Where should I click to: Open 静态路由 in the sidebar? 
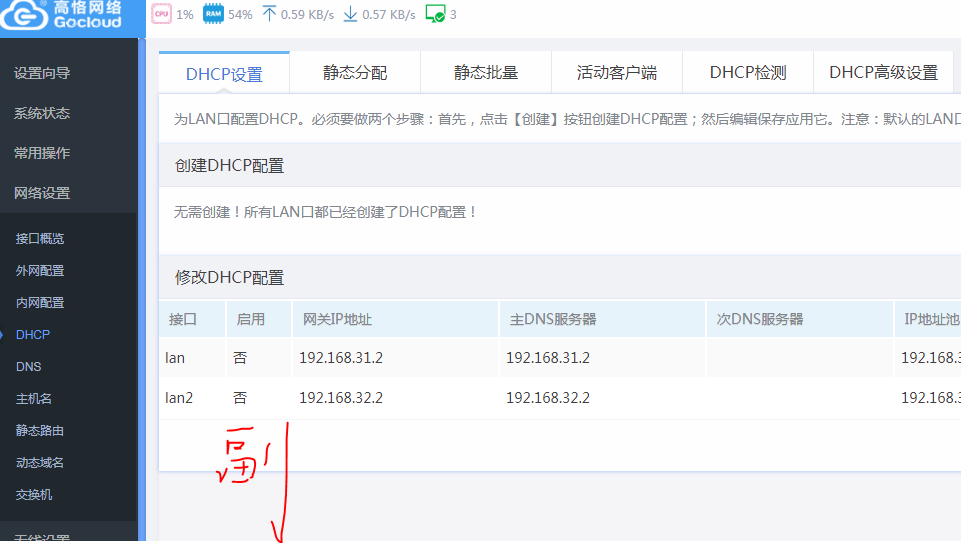click(40, 430)
